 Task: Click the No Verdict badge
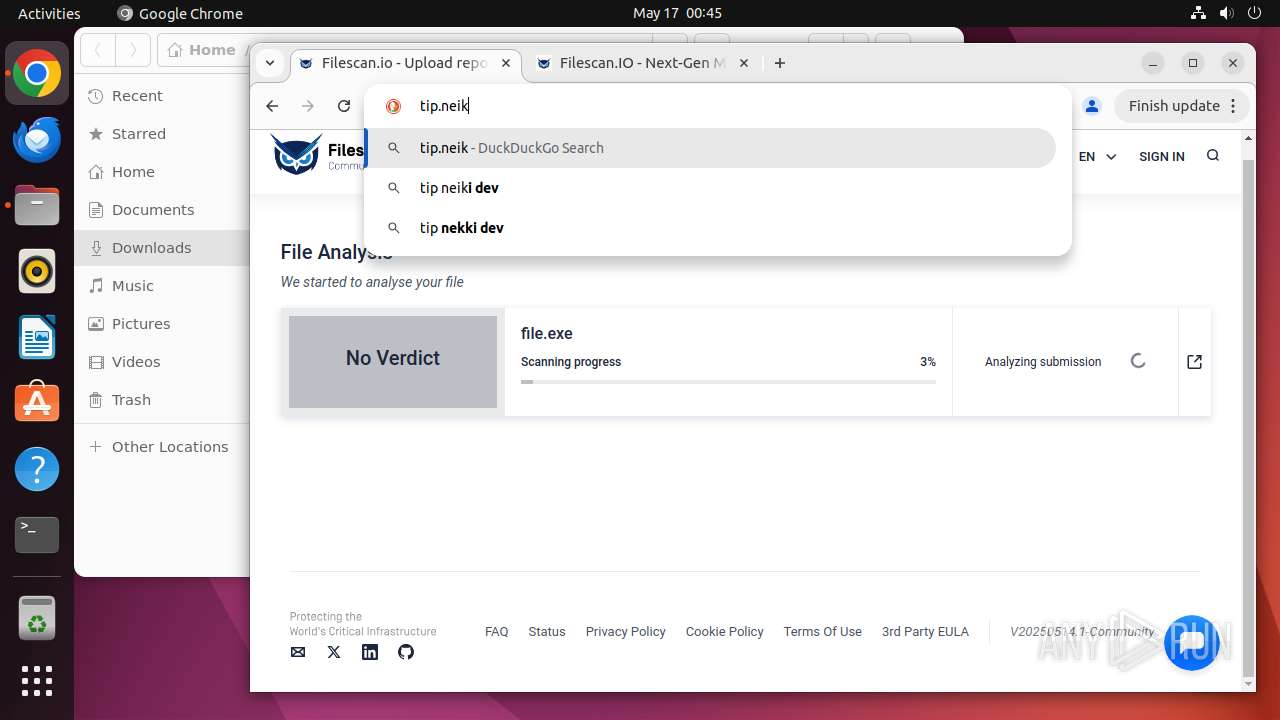(x=393, y=362)
